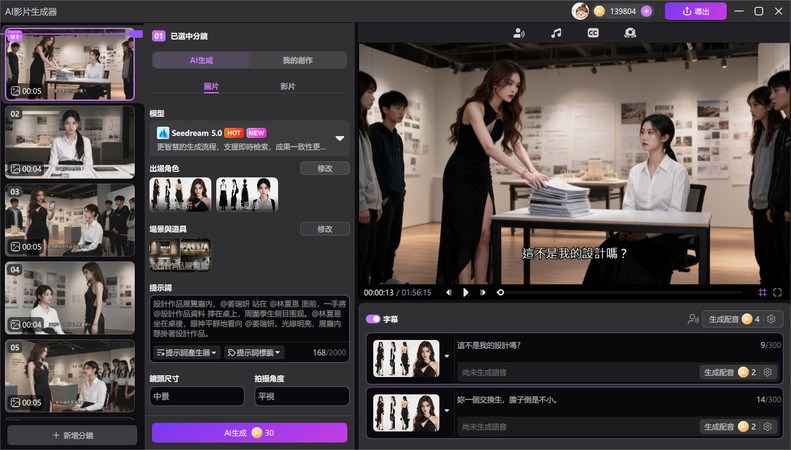Open the music note icon above preview
The image size is (791, 450).
(556, 33)
